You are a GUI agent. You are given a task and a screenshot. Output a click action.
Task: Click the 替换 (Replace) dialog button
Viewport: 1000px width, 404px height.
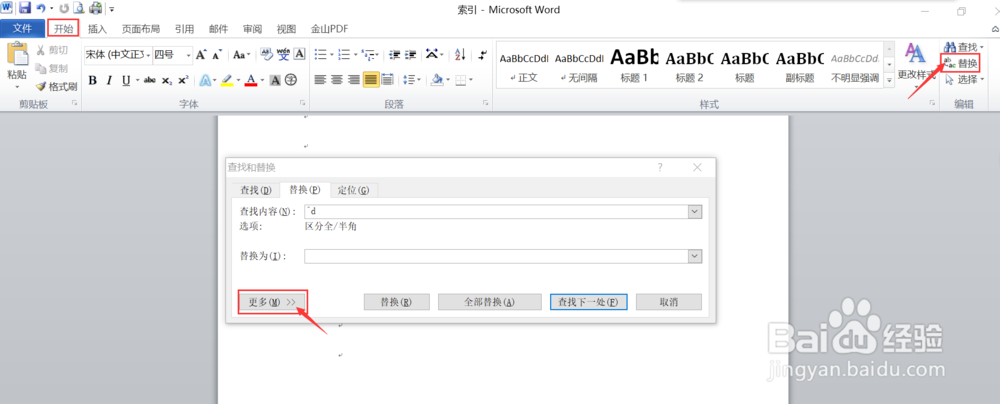tap(396, 302)
